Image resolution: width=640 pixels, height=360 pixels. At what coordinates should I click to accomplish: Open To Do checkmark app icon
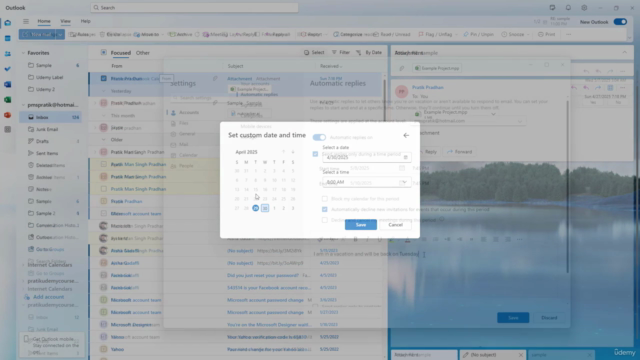(x=8, y=69)
